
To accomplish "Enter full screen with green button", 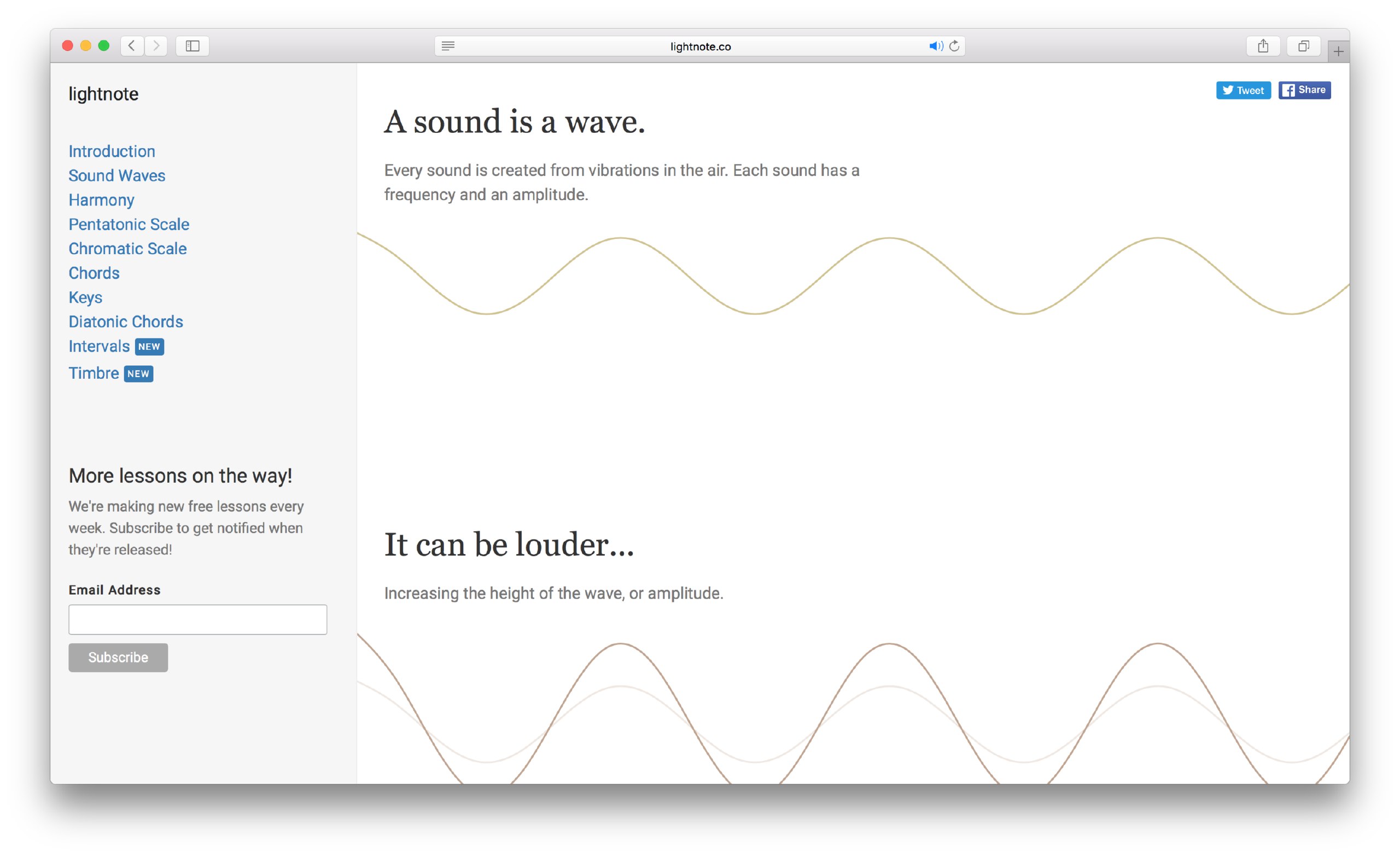I will coord(104,45).
